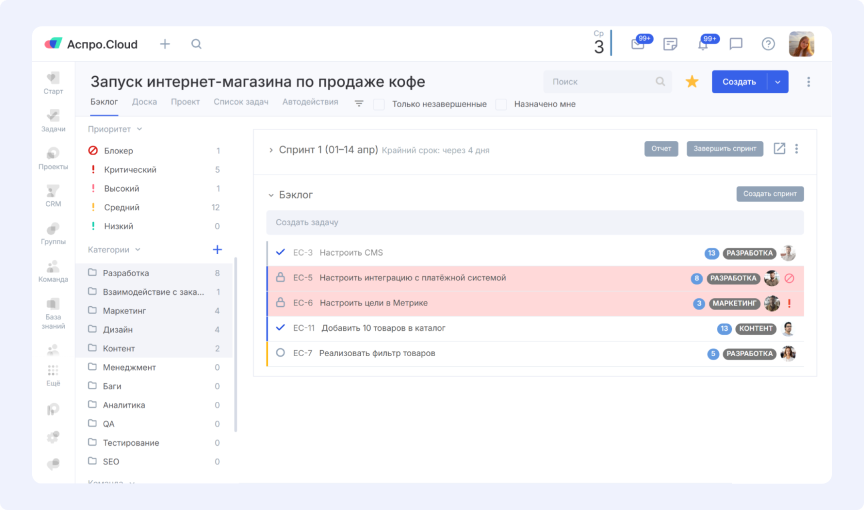Open the Создать button dropdown arrow
The image size is (864, 510).
pos(777,82)
